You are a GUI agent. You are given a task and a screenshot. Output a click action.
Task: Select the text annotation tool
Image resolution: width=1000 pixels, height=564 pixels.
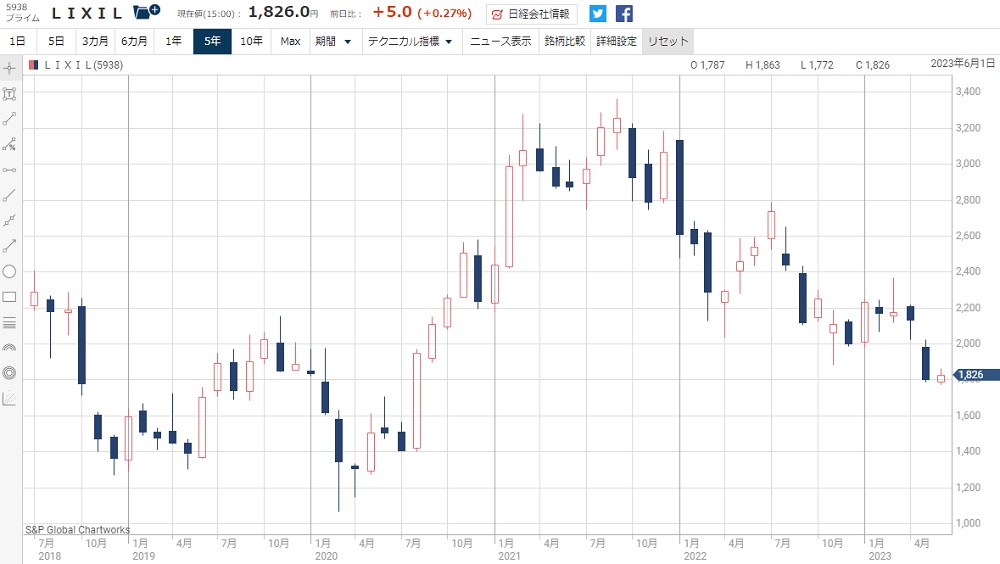tap(9, 94)
